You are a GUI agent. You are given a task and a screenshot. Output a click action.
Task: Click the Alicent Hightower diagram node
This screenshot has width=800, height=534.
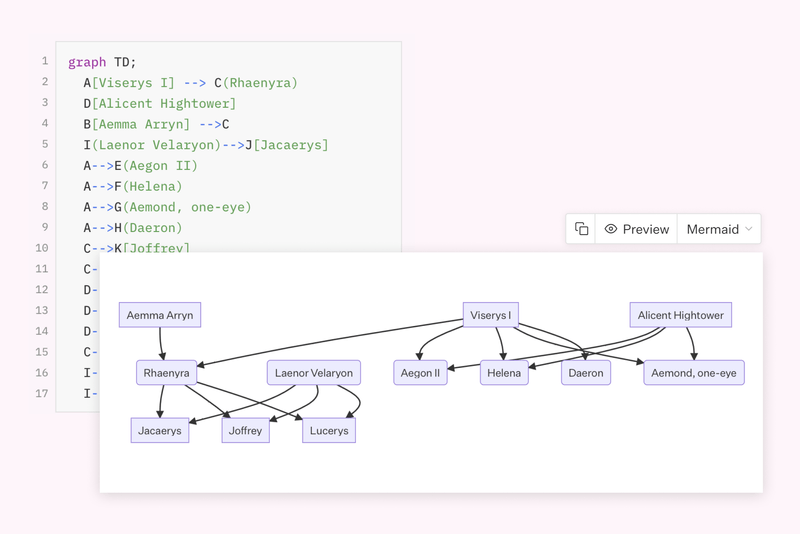pyautogui.click(x=680, y=315)
